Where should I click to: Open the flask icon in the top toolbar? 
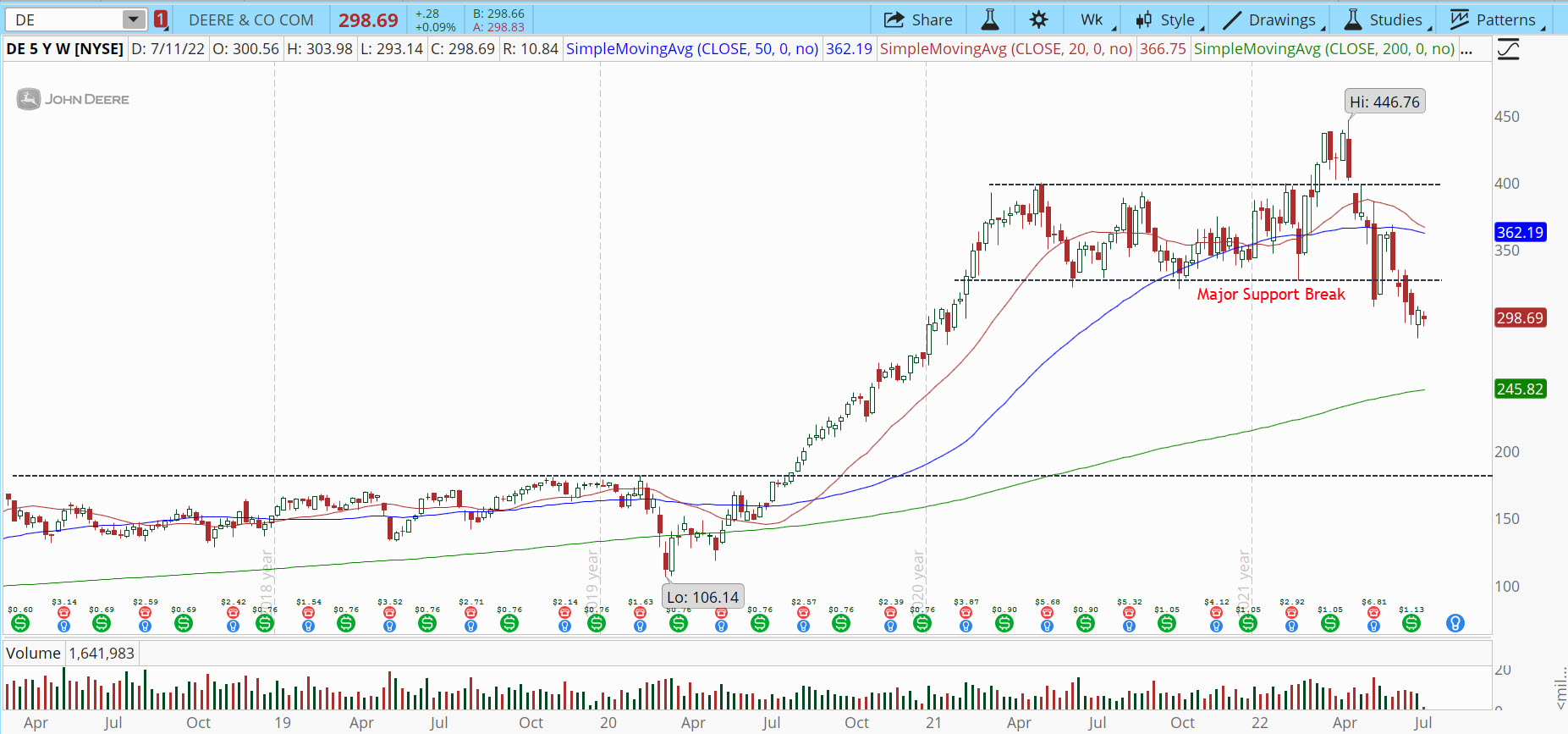(x=989, y=19)
